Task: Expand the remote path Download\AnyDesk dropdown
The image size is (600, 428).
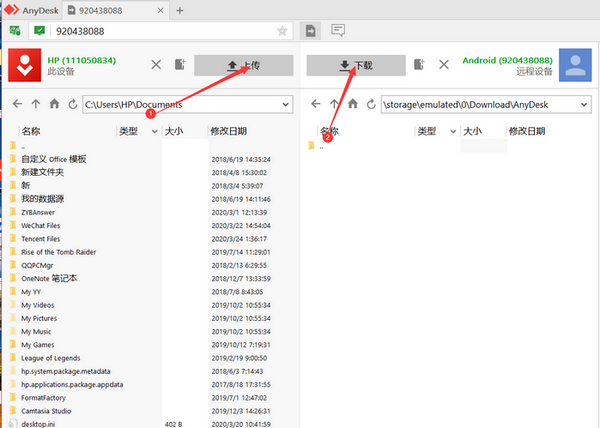Action: [x=584, y=105]
